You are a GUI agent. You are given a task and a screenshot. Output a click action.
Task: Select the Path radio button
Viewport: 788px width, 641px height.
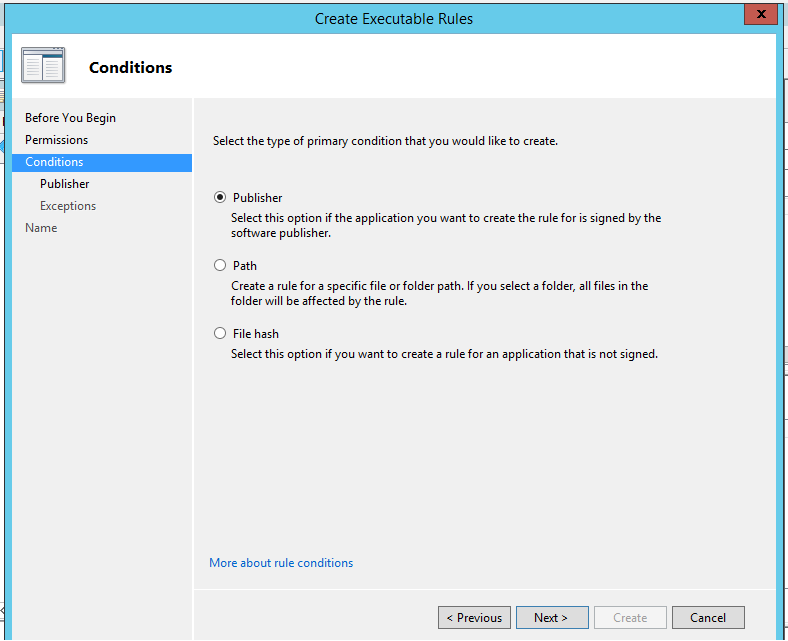220,265
